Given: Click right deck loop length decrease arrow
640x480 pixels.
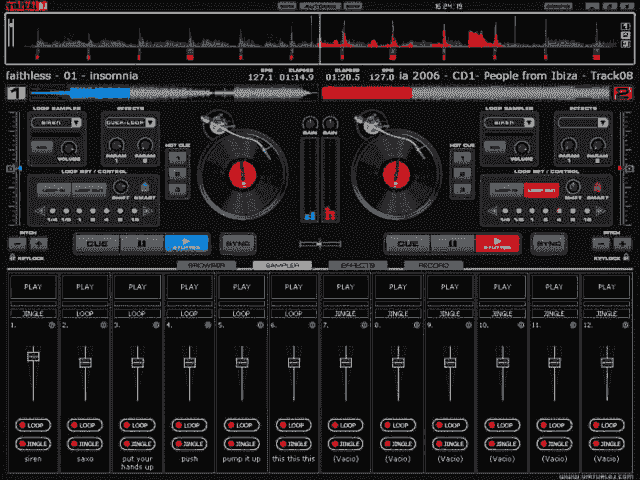Looking at the screenshot, I should point(492,211).
